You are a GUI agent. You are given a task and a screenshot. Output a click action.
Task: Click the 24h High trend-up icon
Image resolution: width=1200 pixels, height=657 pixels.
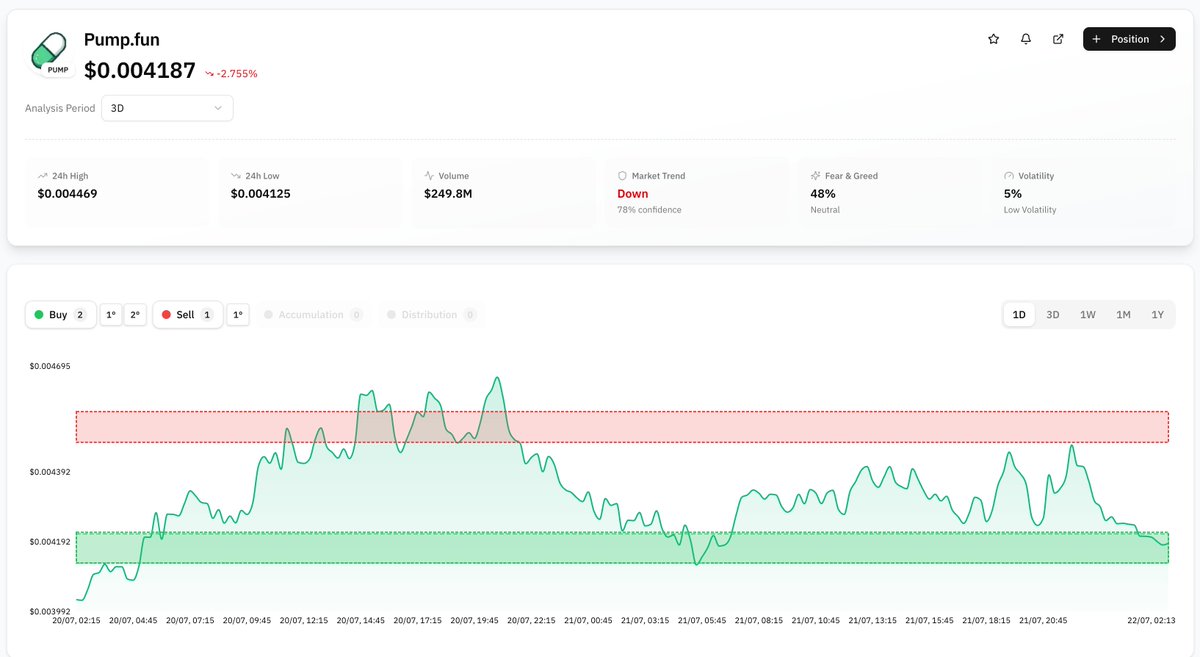[x=43, y=176]
